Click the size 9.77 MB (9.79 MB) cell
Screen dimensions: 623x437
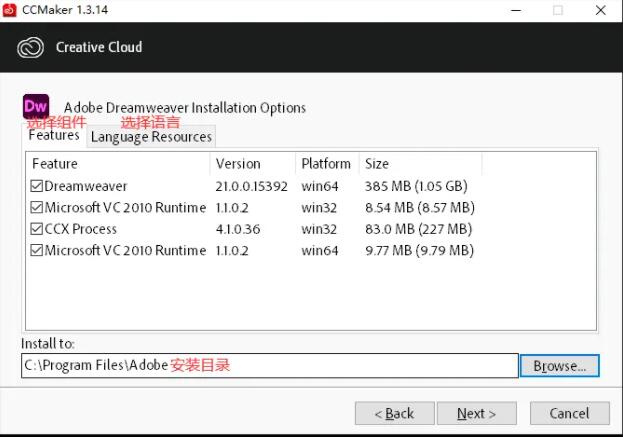pyautogui.click(x=420, y=251)
